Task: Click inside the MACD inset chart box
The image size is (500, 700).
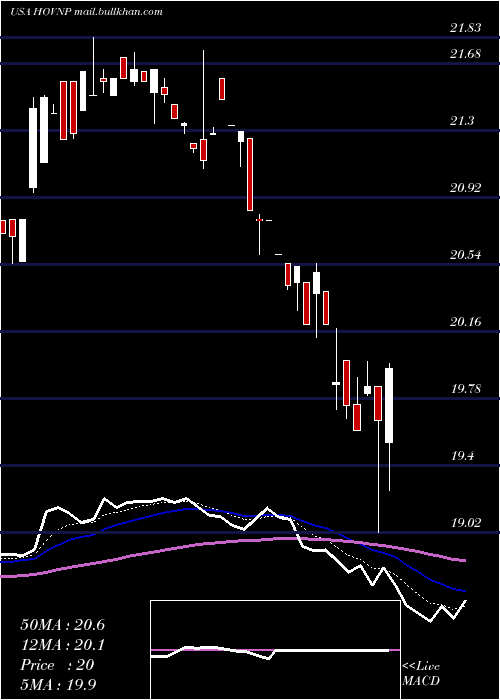Action: (x=275, y=650)
